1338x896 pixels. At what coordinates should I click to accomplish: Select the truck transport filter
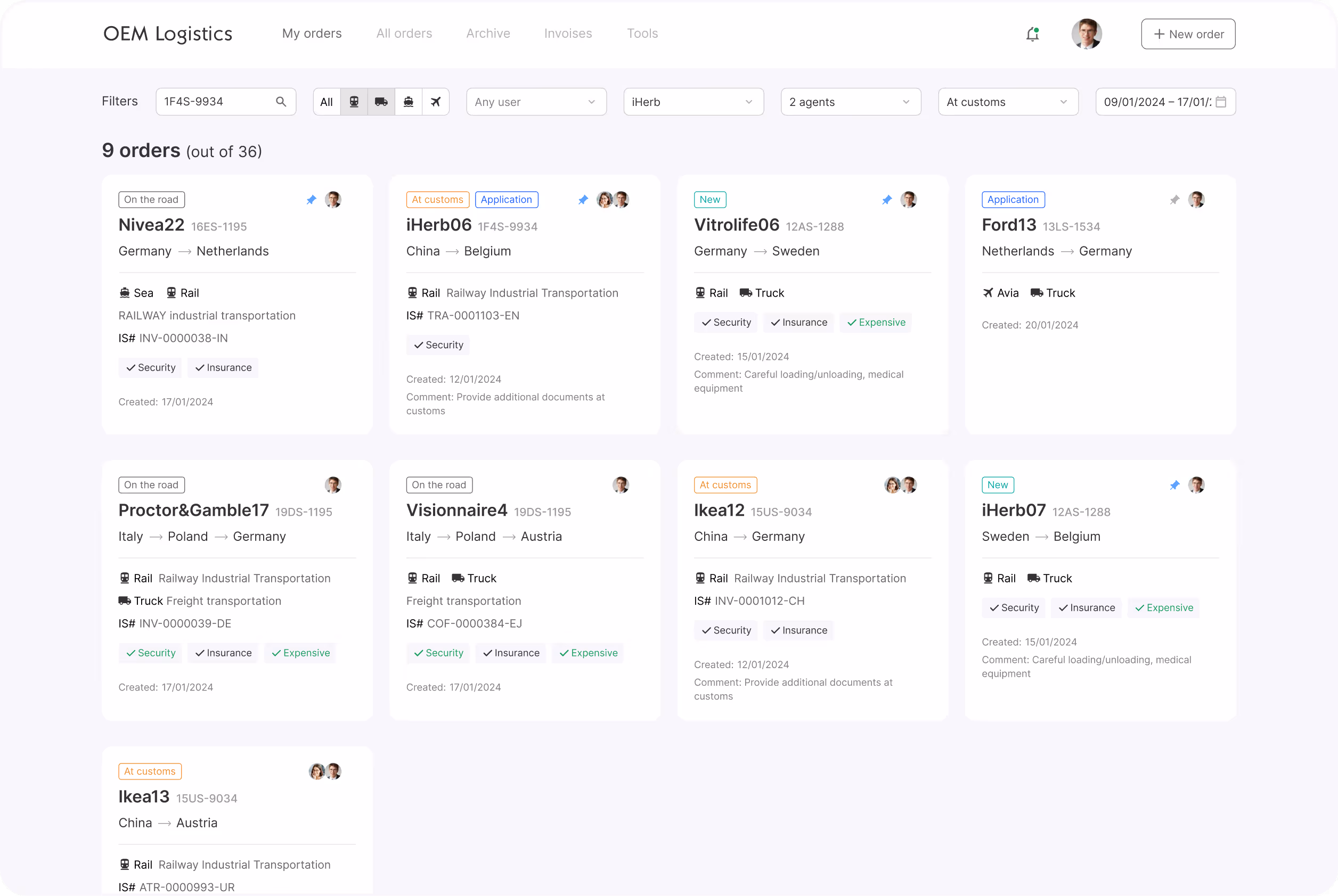tap(381, 102)
